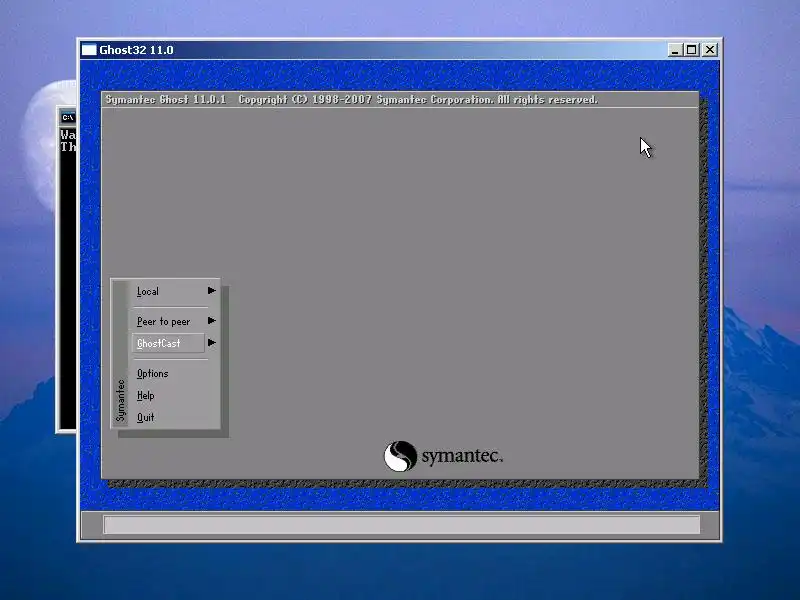Expand the Local submenu arrow
The width and height of the screenshot is (800, 600).
tap(212, 291)
